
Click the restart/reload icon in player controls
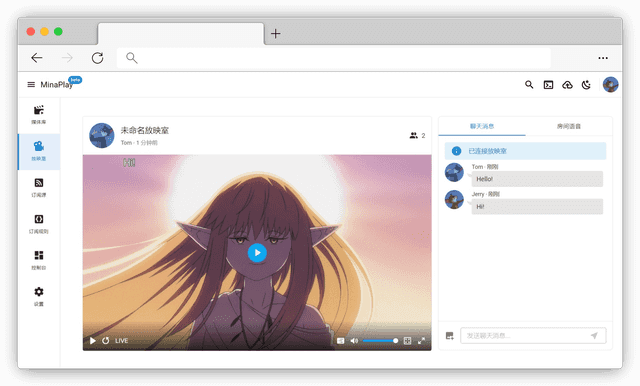coord(106,340)
